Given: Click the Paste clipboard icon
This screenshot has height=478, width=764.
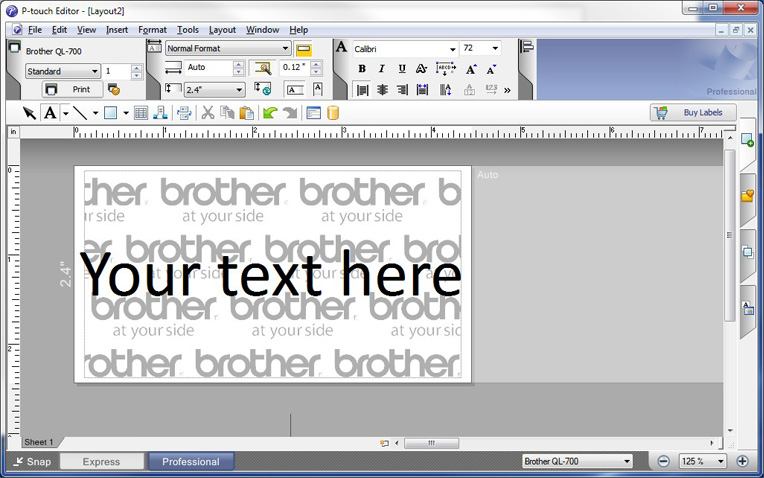Looking at the screenshot, I should coord(245,113).
